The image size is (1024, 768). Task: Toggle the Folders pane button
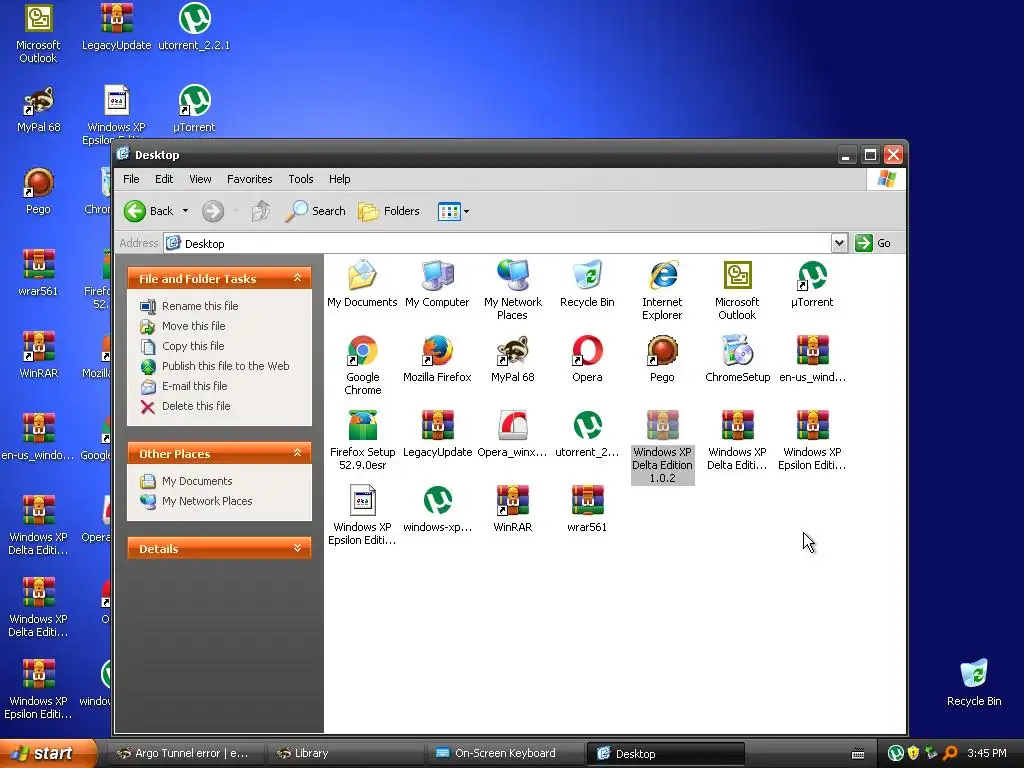(x=389, y=211)
